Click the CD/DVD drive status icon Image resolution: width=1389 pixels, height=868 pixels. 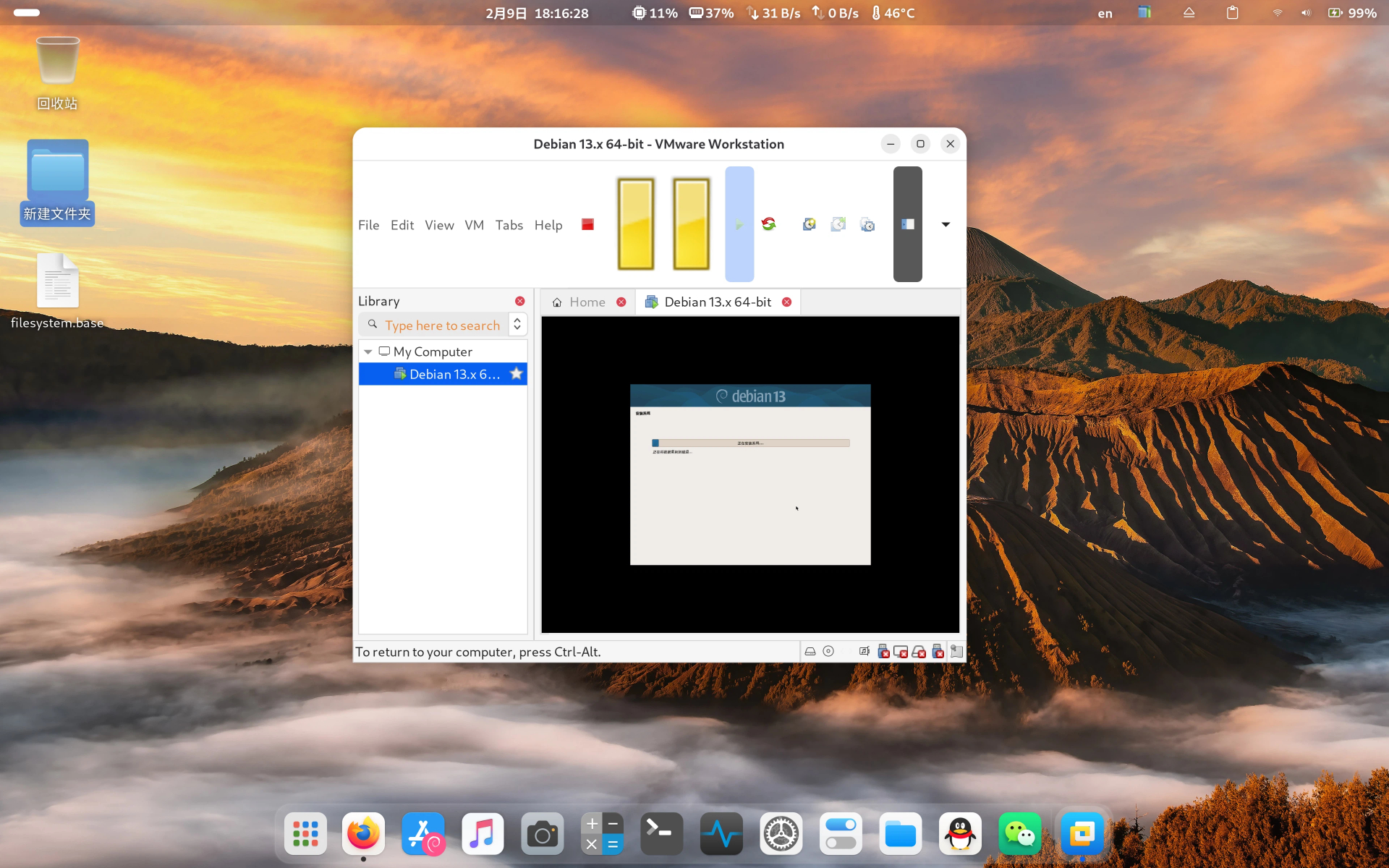pos(828,652)
